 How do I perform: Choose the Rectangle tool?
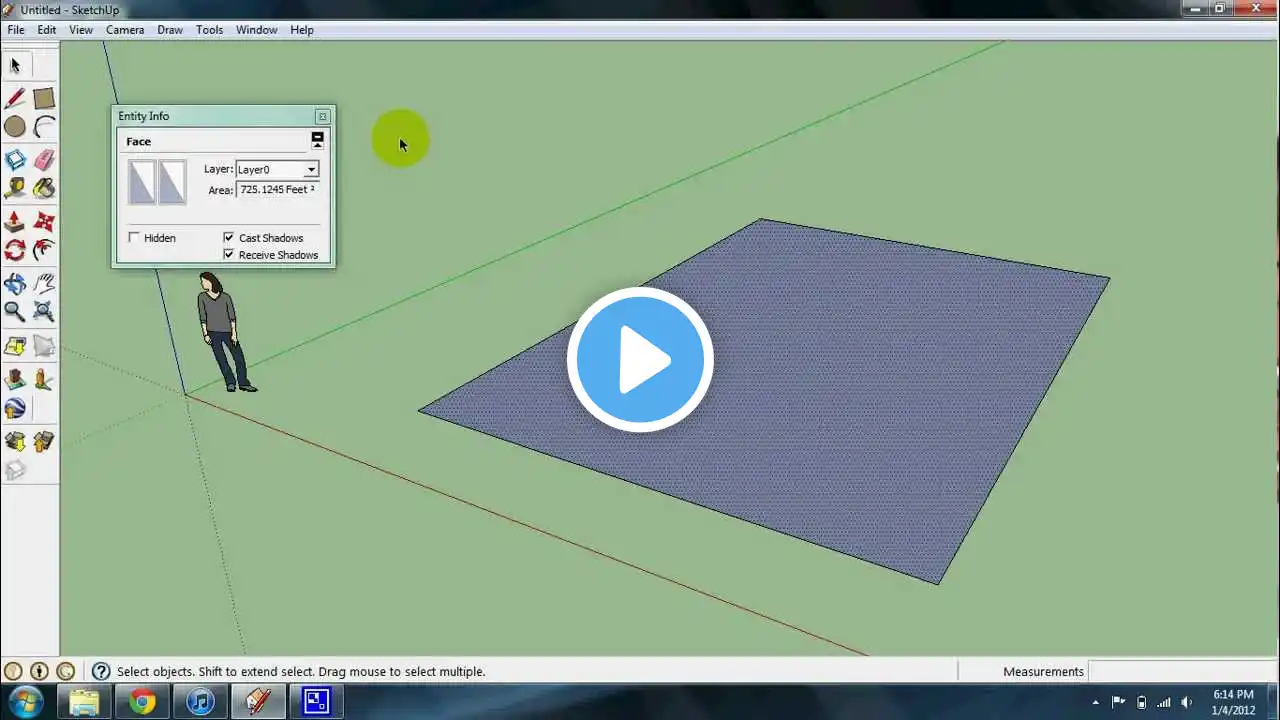coord(43,98)
